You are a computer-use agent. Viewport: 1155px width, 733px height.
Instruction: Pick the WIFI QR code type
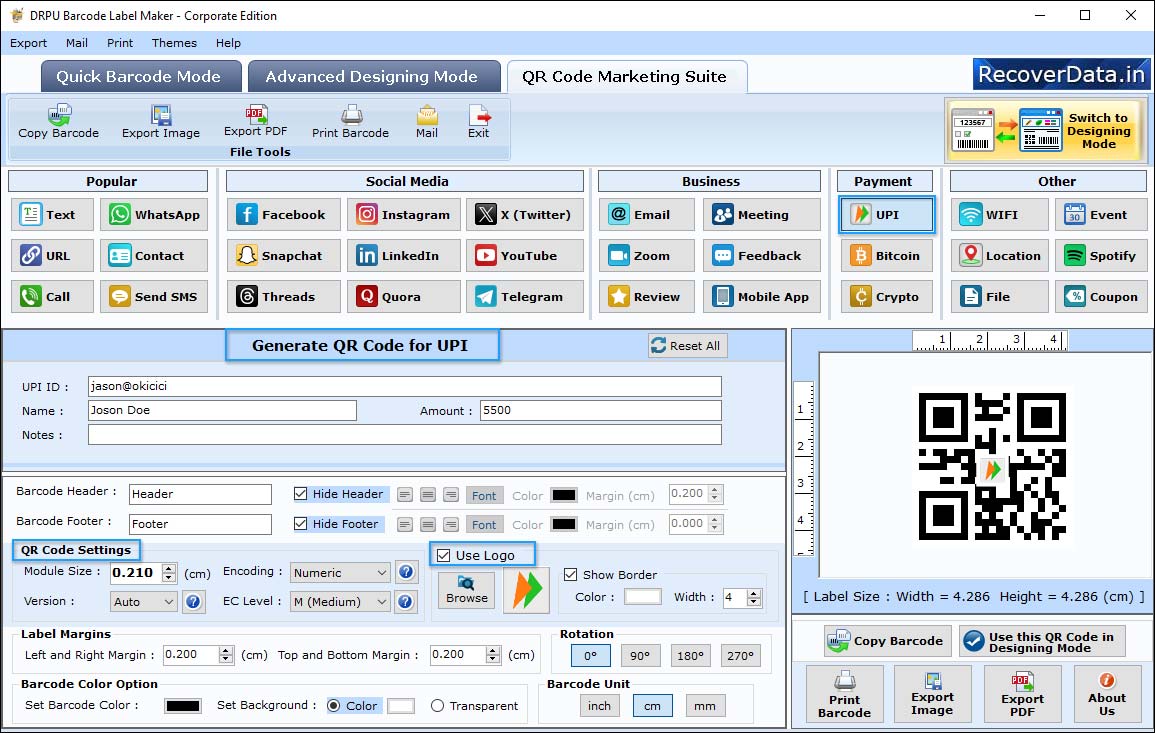pyautogui.click(x=1000, y=214)
